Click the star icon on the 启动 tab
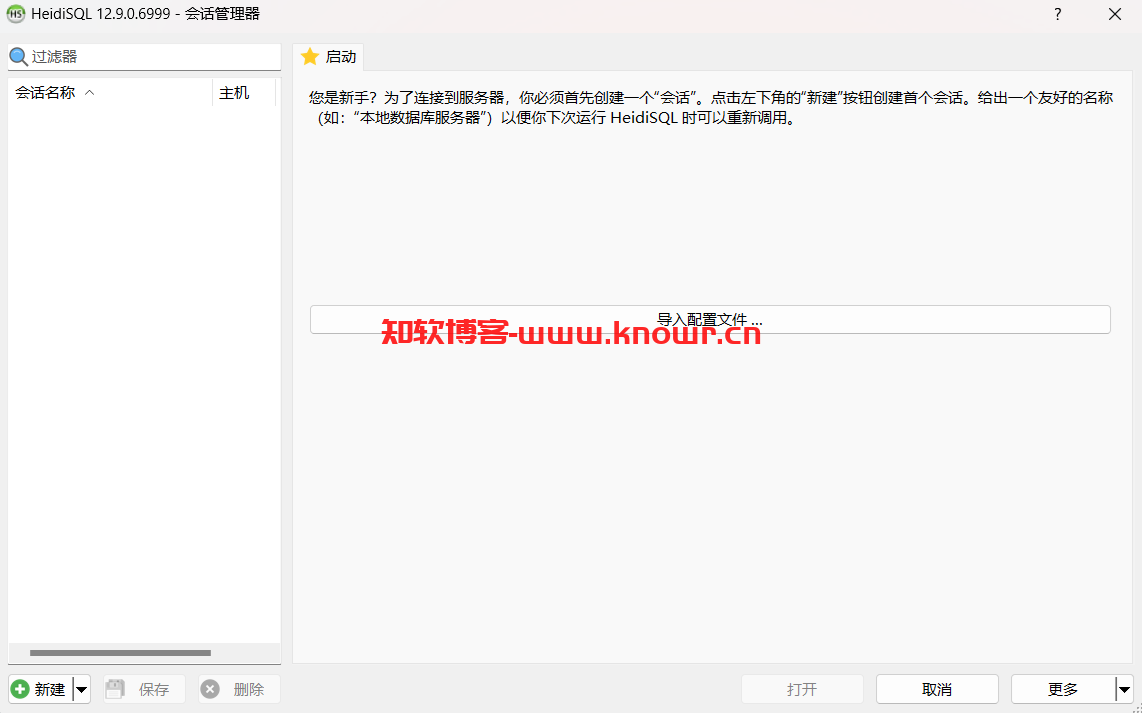The image size is (1142, 713). pyautogui.click(x=310, y=57)
